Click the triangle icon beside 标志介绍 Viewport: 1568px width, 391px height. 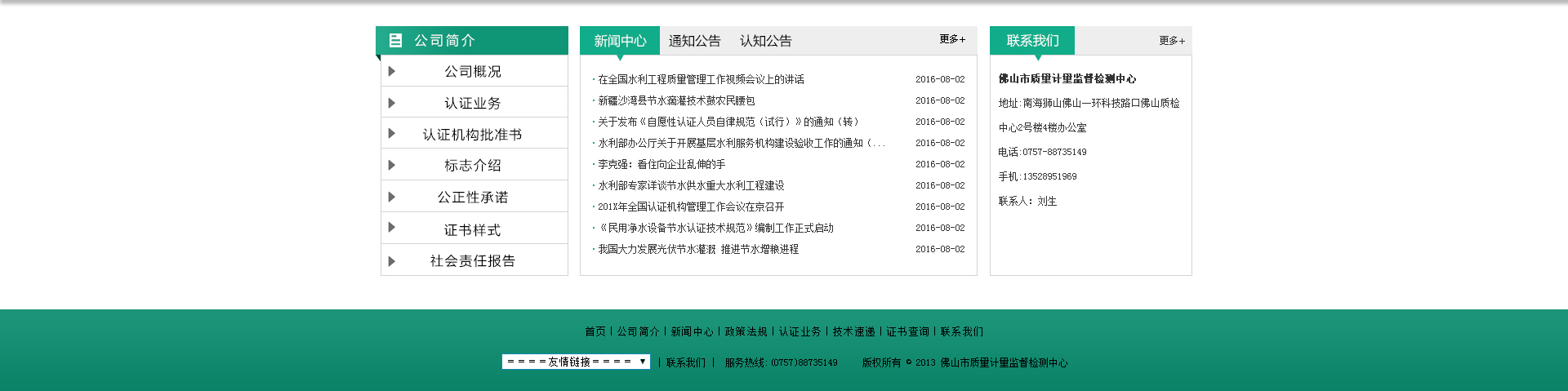pos(392,165)
